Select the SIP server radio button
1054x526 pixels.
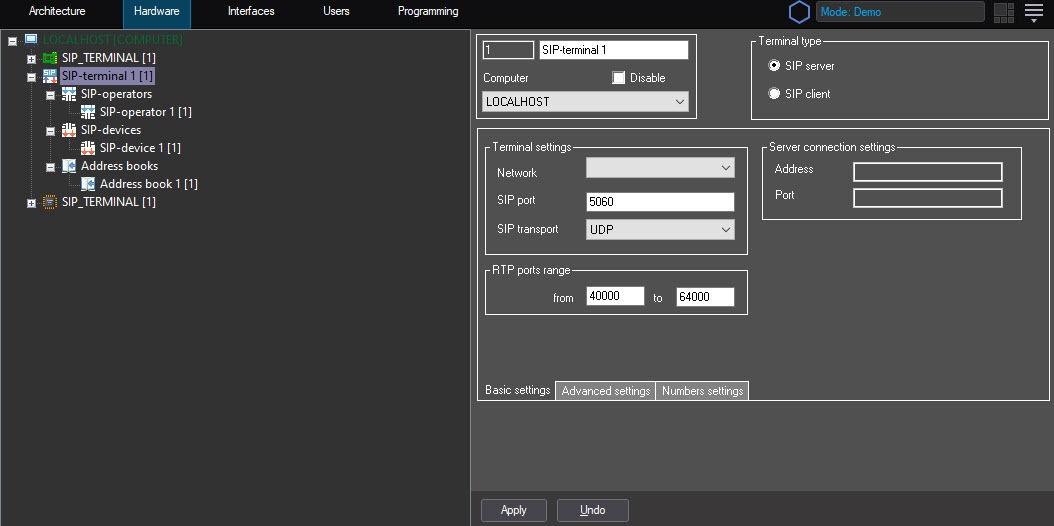774,66
